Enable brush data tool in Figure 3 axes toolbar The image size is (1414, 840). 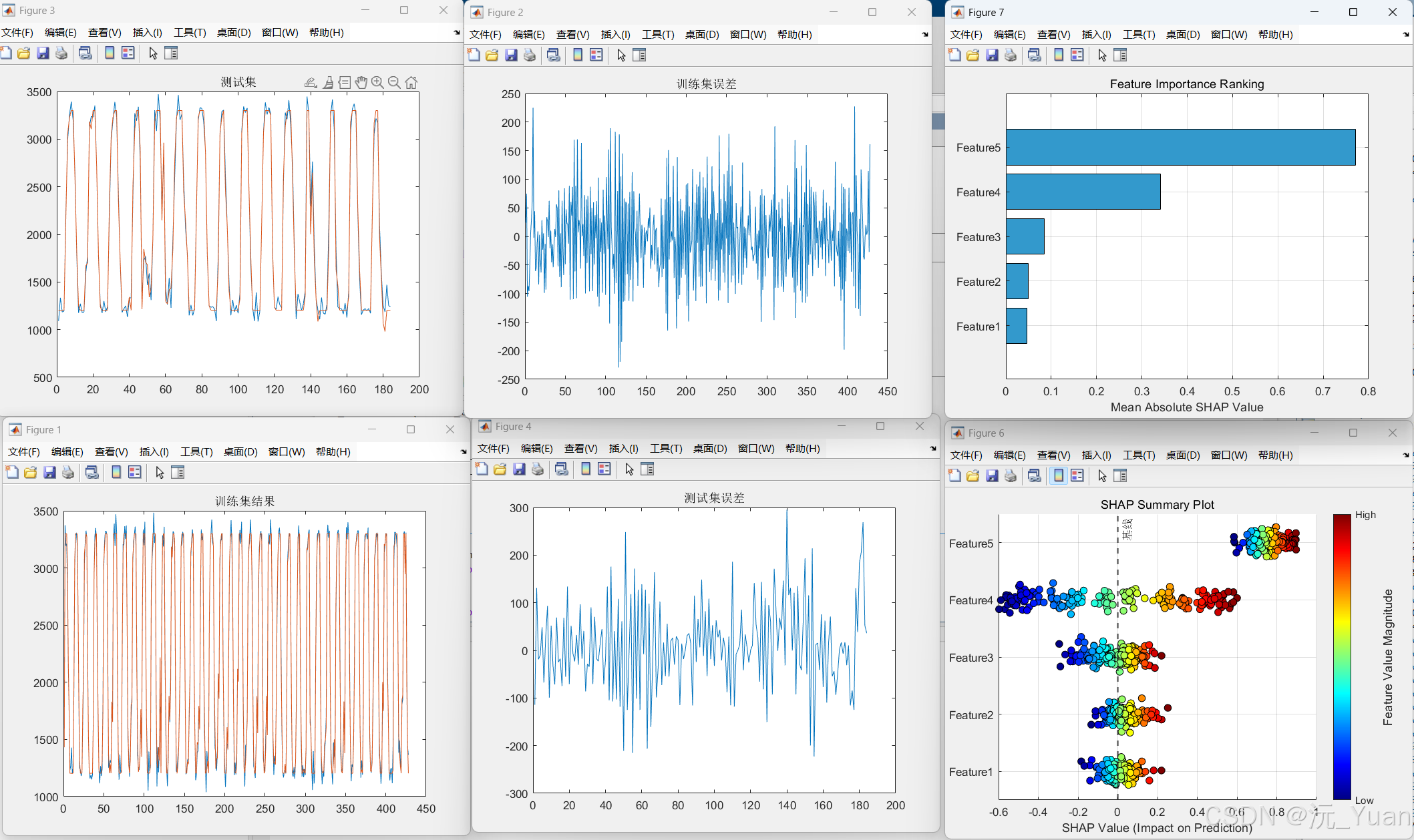[x=328, y=82]
